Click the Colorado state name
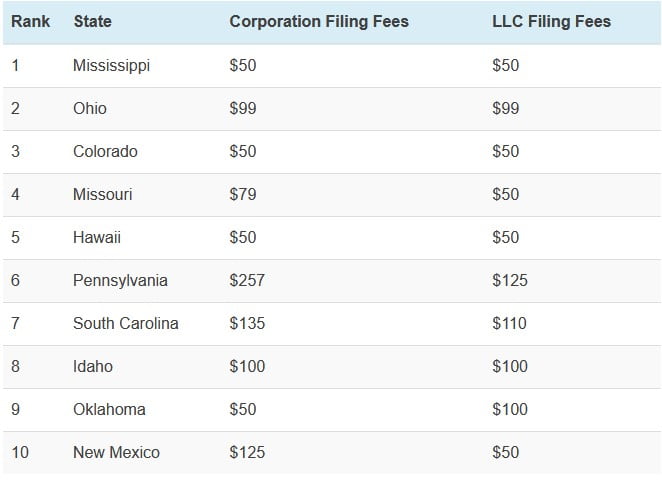Image resolution: width=662 pixels, height=480 pixels. point(105,151)
